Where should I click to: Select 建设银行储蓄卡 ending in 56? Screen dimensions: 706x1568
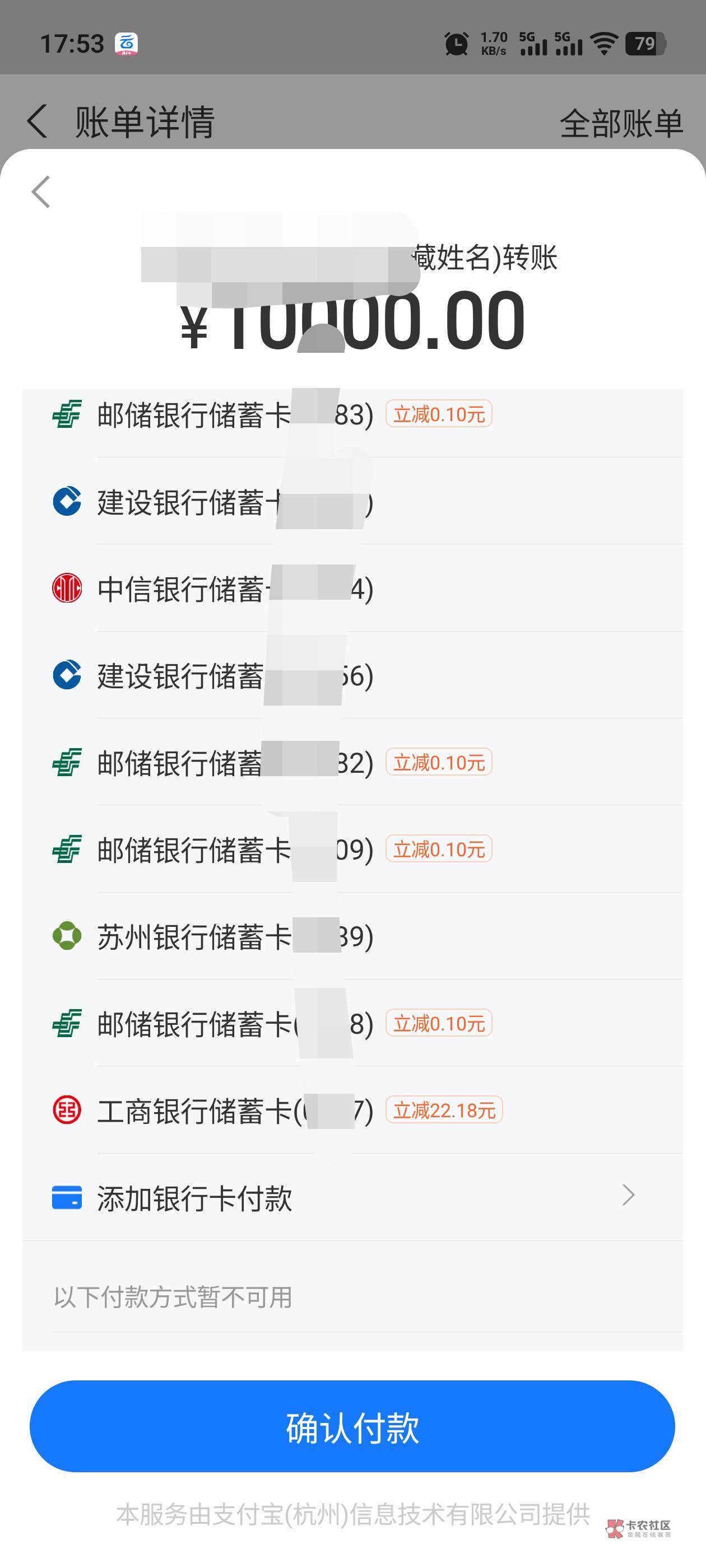[x=235, y=676]
